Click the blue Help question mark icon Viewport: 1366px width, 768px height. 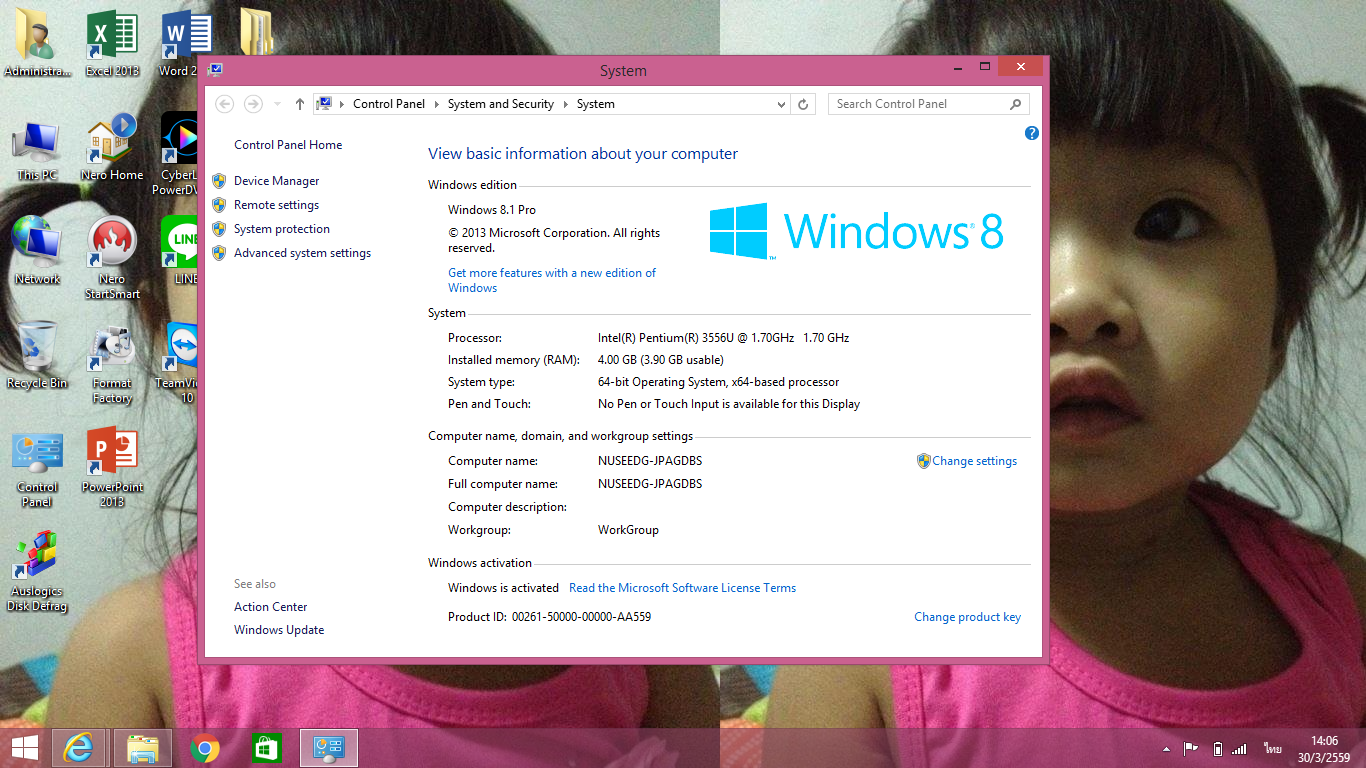tap(1032, 133)
